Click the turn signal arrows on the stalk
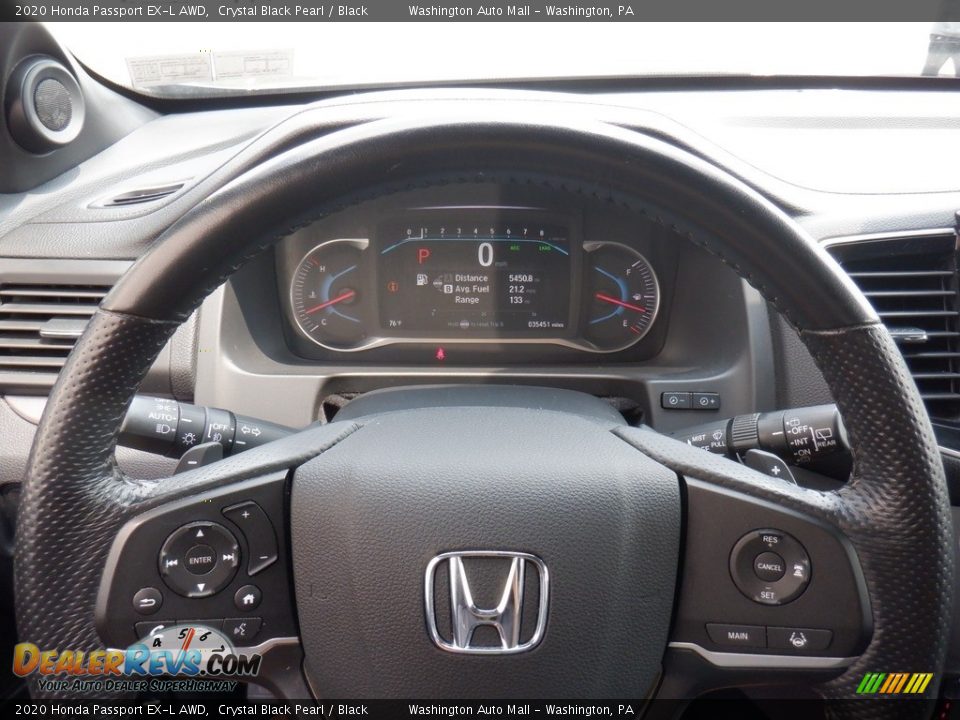This screenshot has width=960, height=720. click(251, 431)
